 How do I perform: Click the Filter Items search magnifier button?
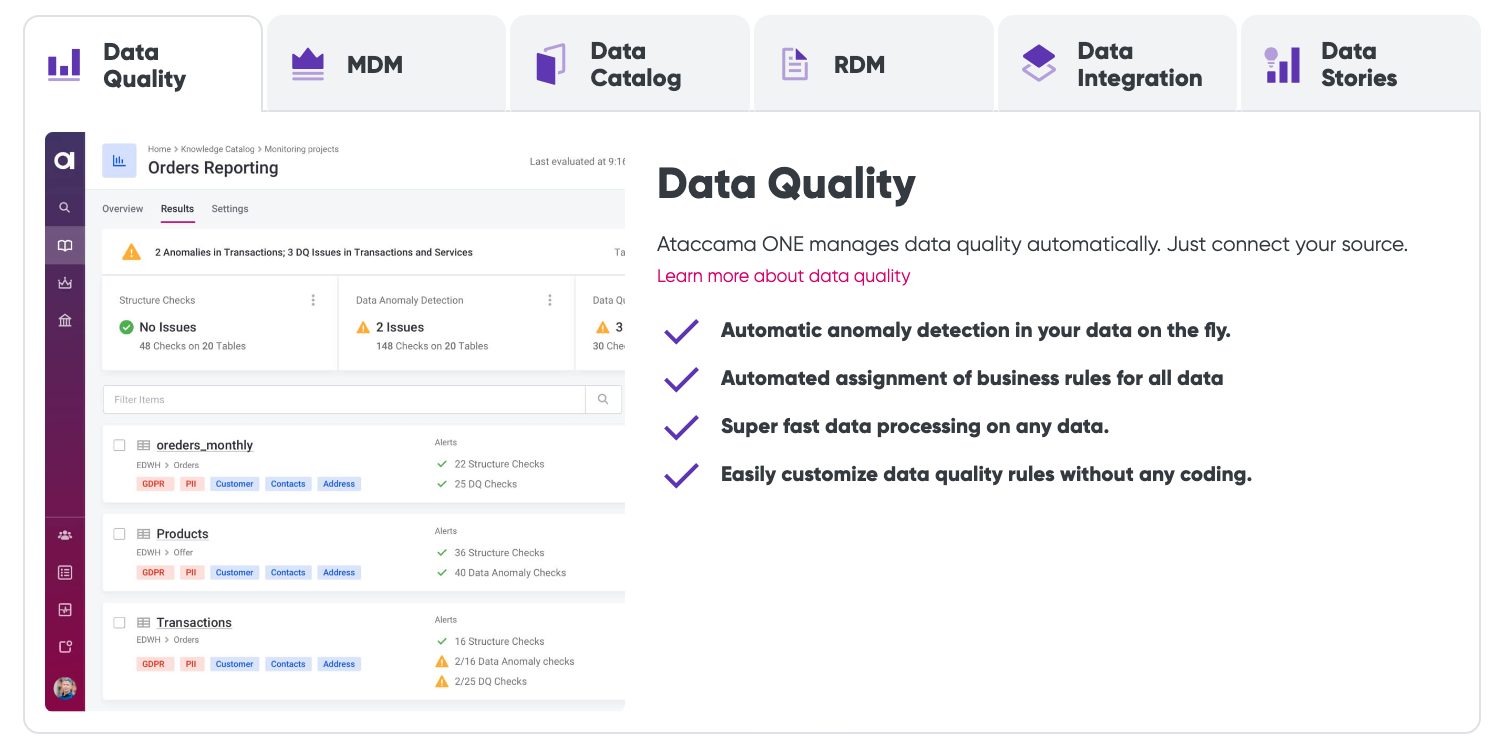pos(603,400)
